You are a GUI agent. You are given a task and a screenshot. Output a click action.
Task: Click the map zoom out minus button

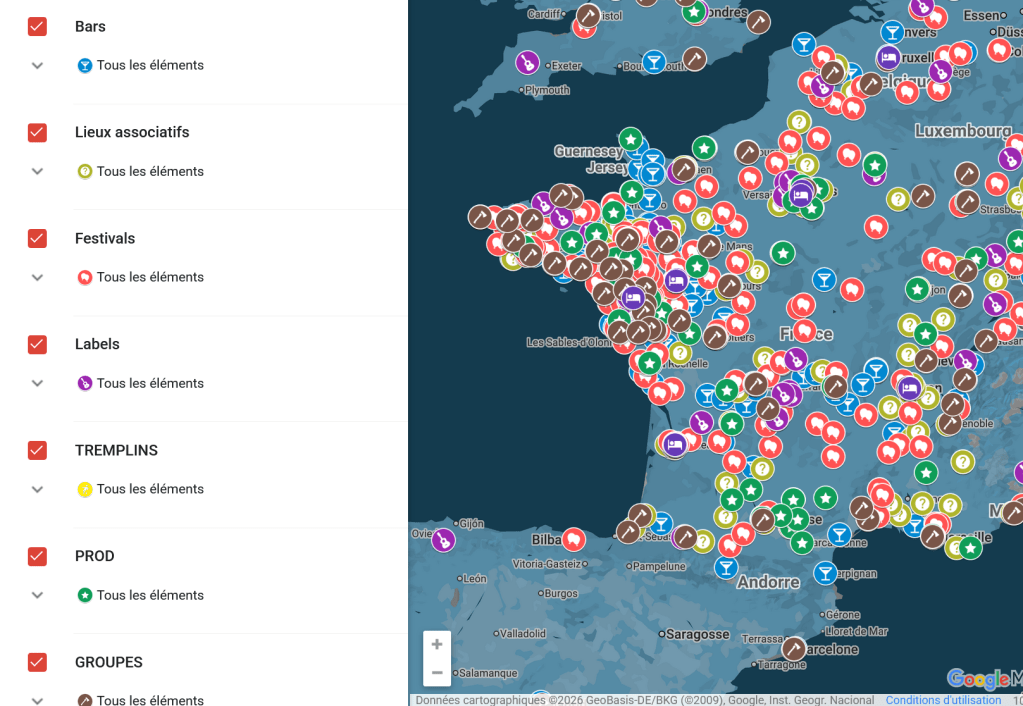(x=436, y=673)
